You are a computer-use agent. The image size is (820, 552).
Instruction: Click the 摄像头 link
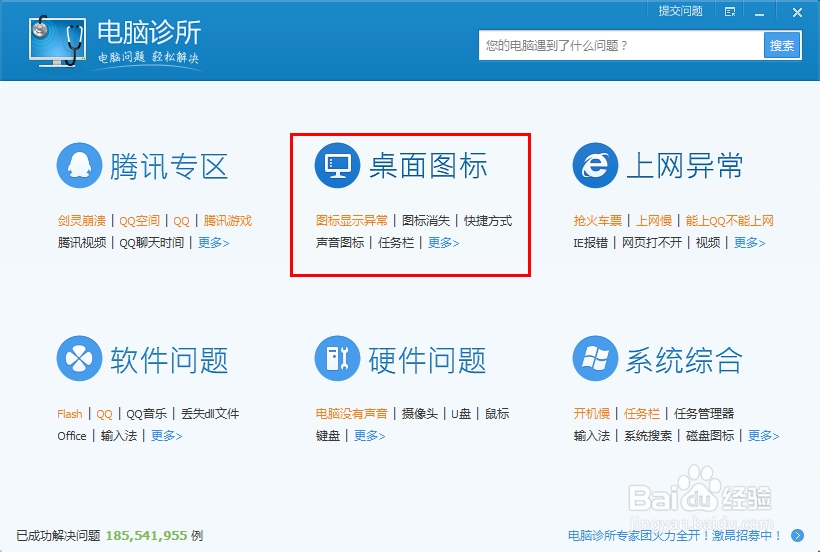click(x=419, y=414)
